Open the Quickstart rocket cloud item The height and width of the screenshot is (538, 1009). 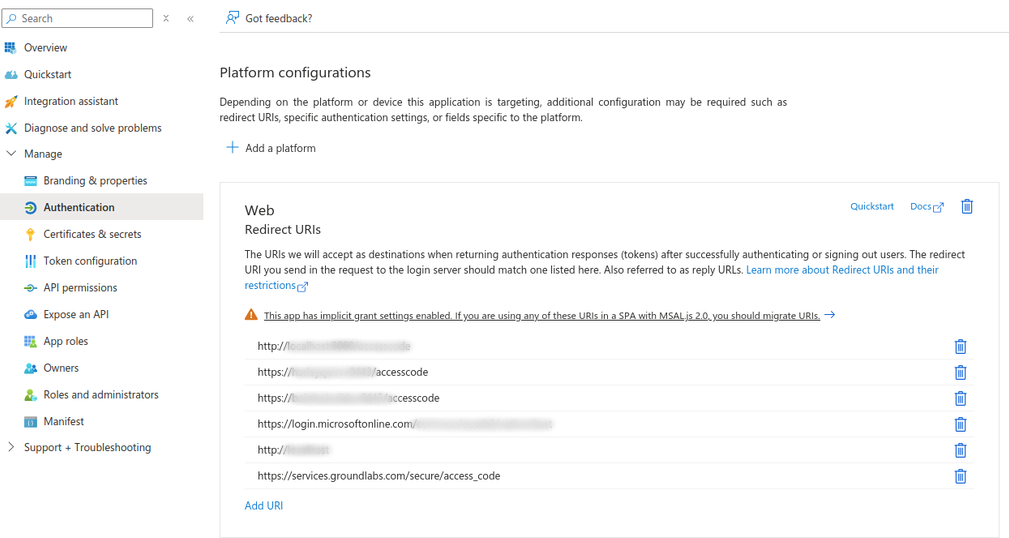click(11, 75)
